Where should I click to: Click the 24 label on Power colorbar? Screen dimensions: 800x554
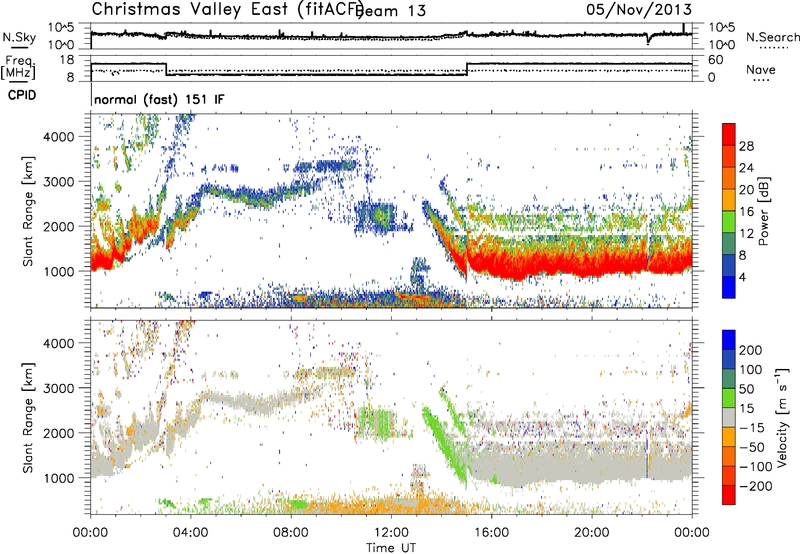pos(746,168)
